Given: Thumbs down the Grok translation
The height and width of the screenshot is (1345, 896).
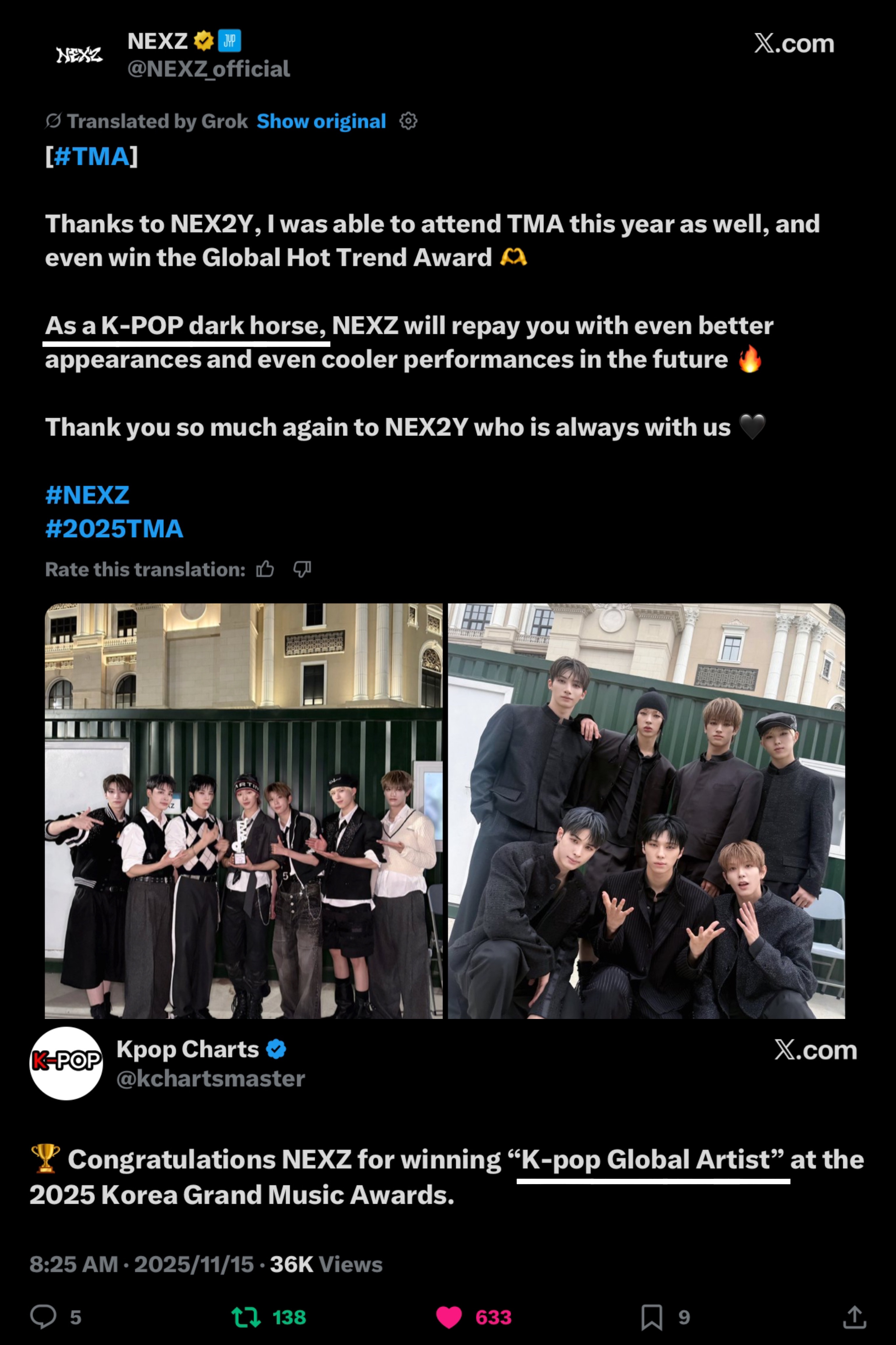Looking at the screenshot, I should click(x=302, y=569).
